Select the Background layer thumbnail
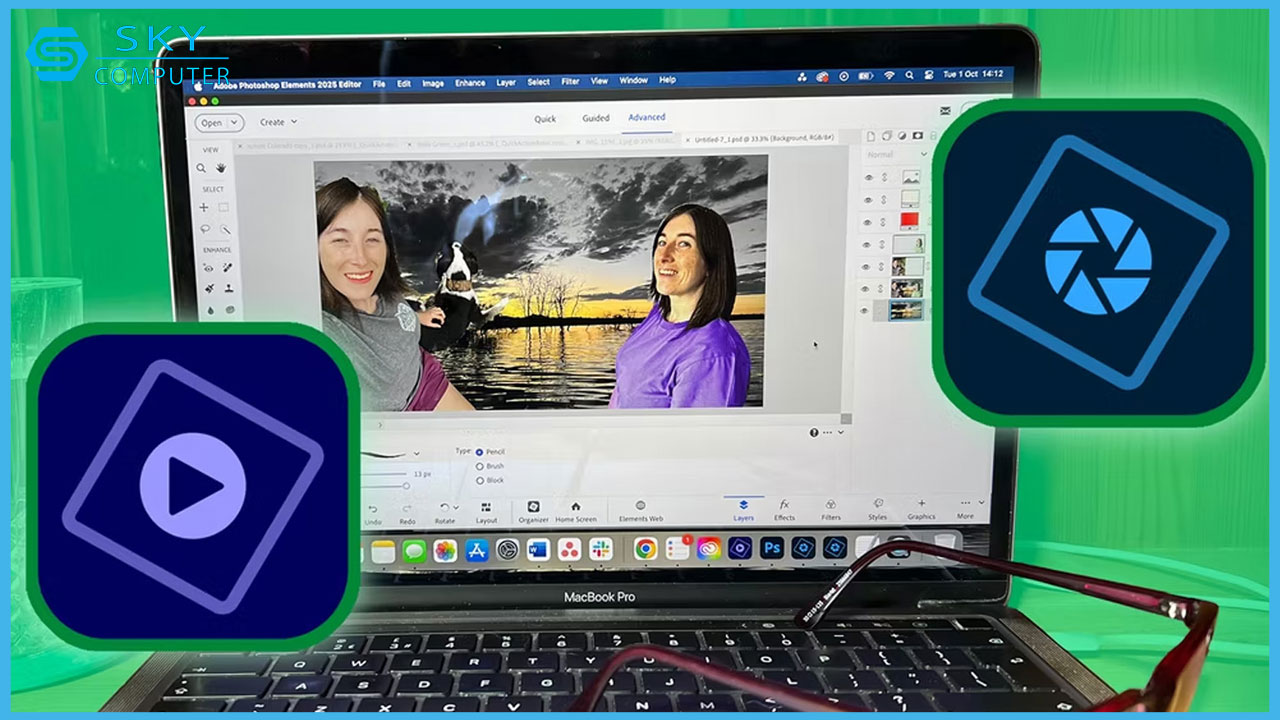 (906, 310)
